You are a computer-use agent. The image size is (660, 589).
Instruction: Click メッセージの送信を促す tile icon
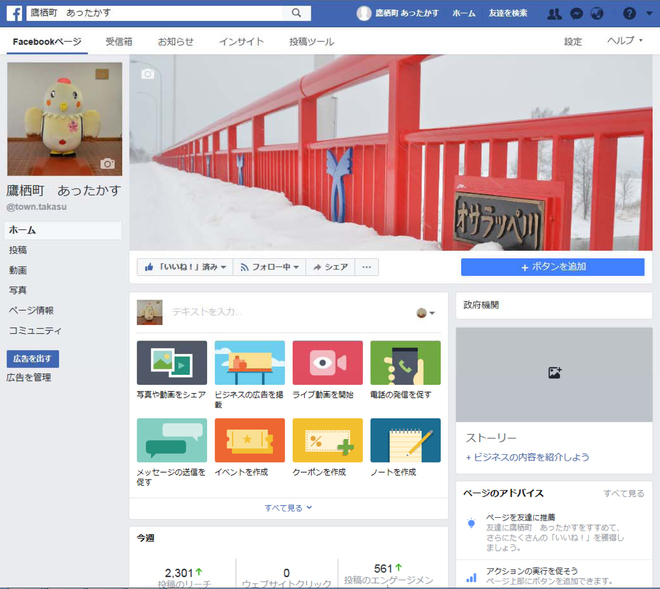[172, 440]
